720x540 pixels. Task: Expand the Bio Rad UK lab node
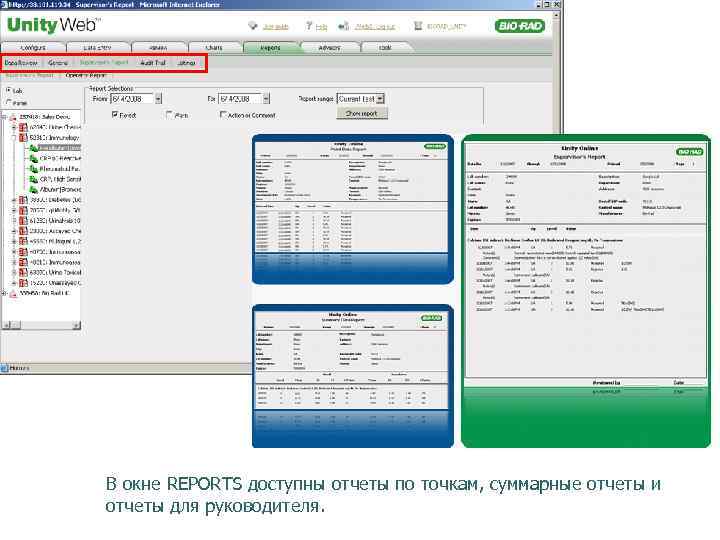point(4,293)
